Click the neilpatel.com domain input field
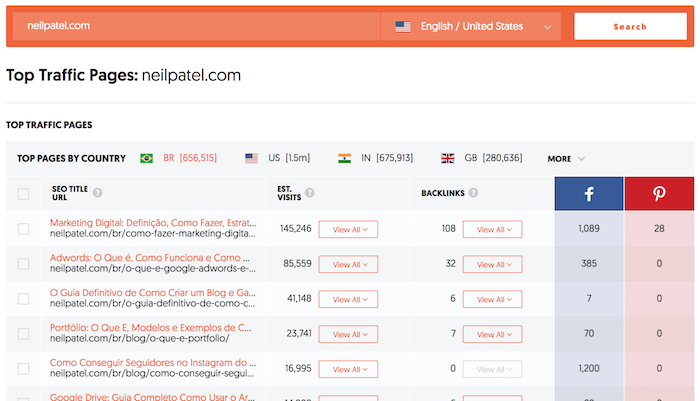 click(x=196, y=26)
